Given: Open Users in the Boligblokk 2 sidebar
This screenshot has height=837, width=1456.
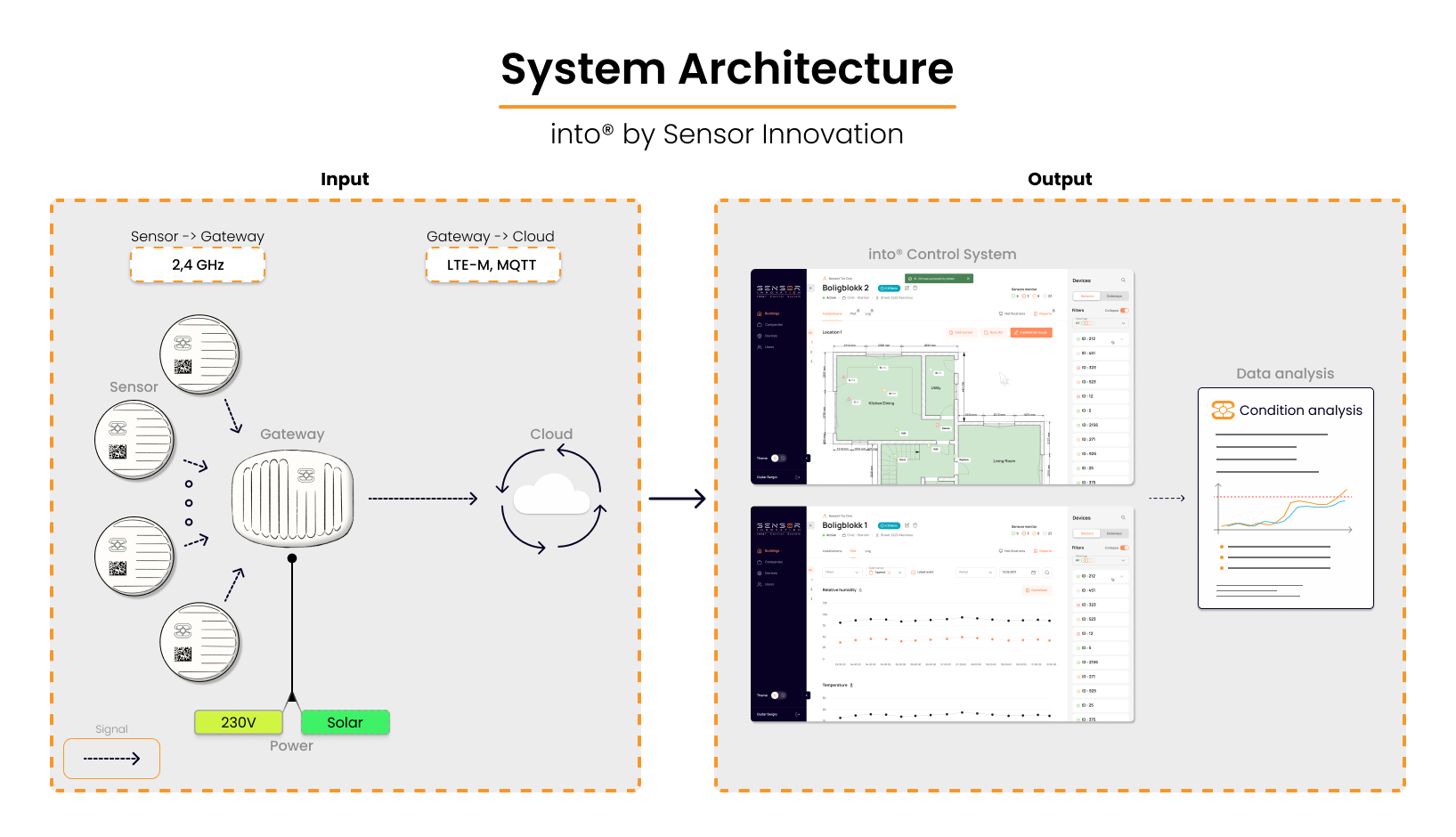Looking at the screenshot, I should [x=767, y=347].
